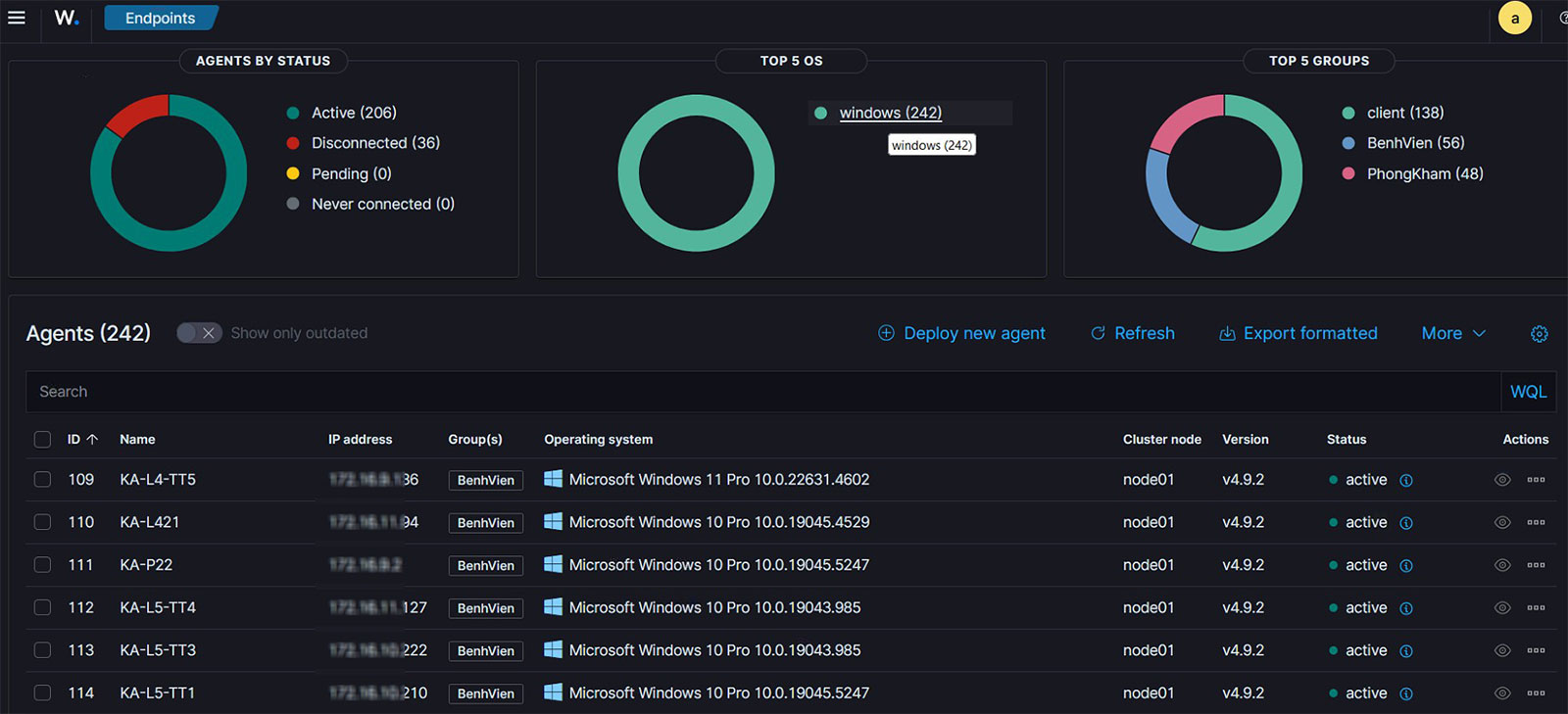Tick the select-all agents checkbox
Viewport: 1568px width, 714px height.
tap(42, 440)
